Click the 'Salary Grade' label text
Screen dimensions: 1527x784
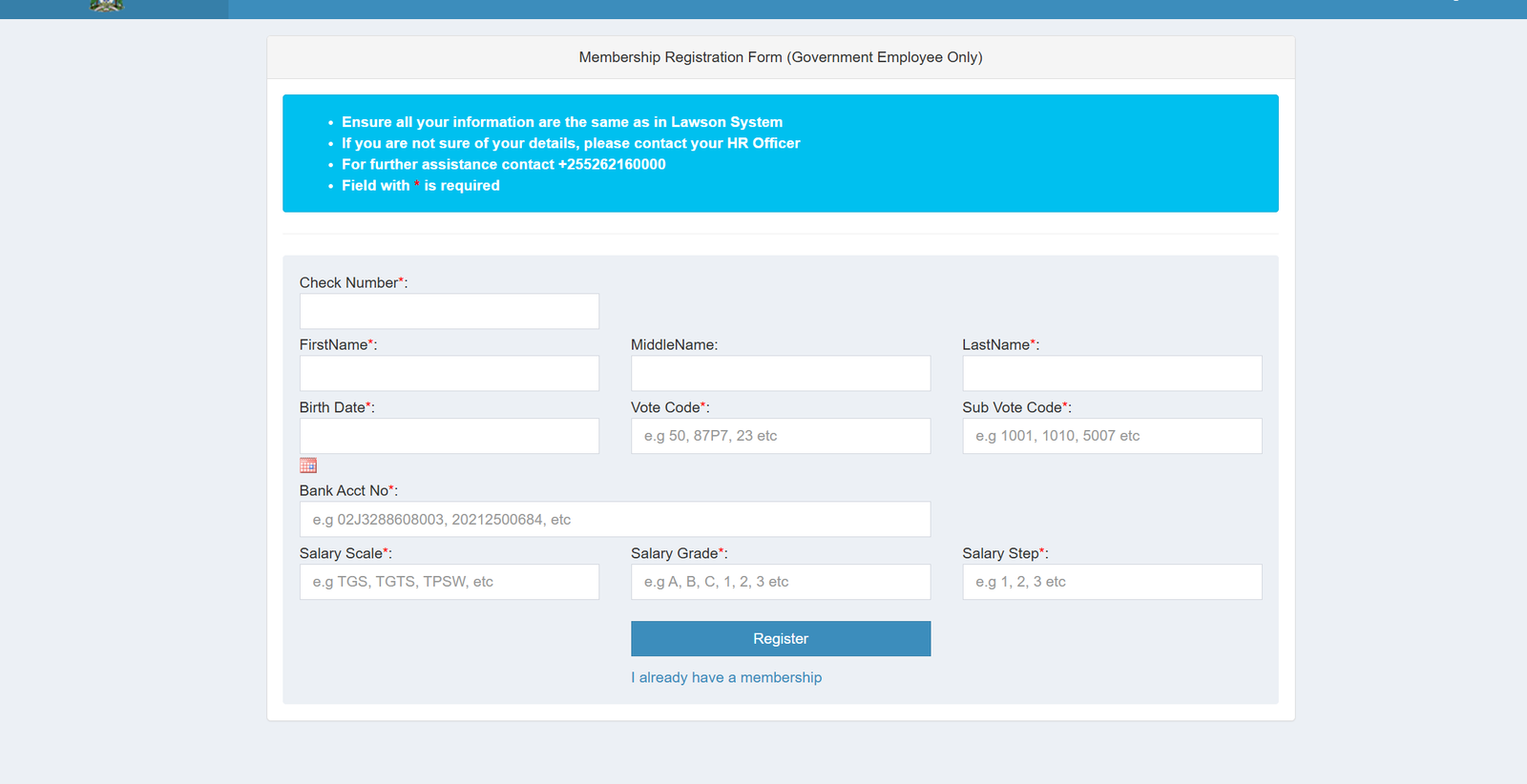675,553
